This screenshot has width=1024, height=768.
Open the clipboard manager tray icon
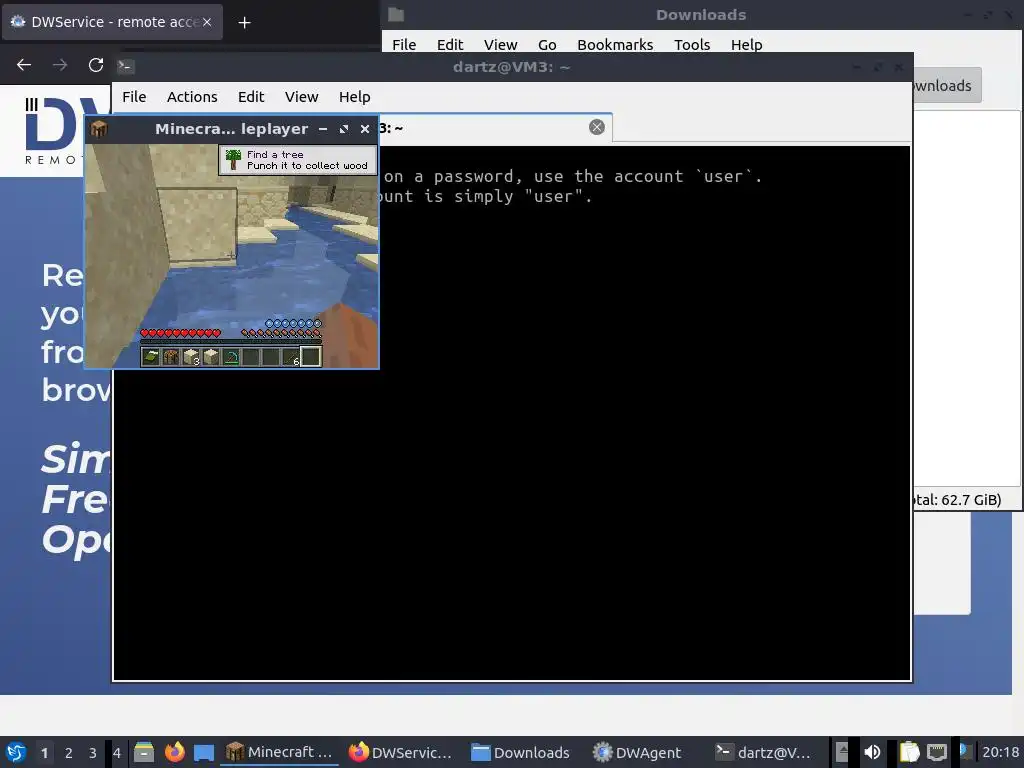click(x=909, y=752)
